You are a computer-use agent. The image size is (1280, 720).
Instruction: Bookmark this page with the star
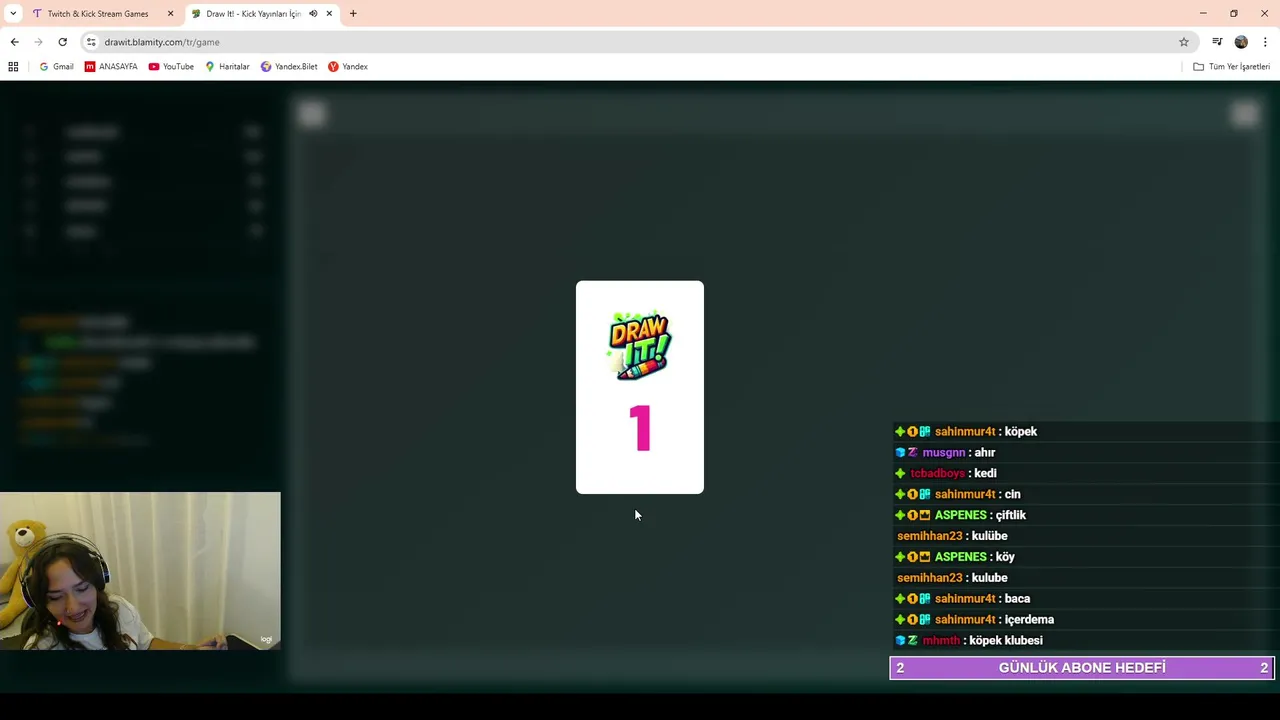tap(1184, 42)
